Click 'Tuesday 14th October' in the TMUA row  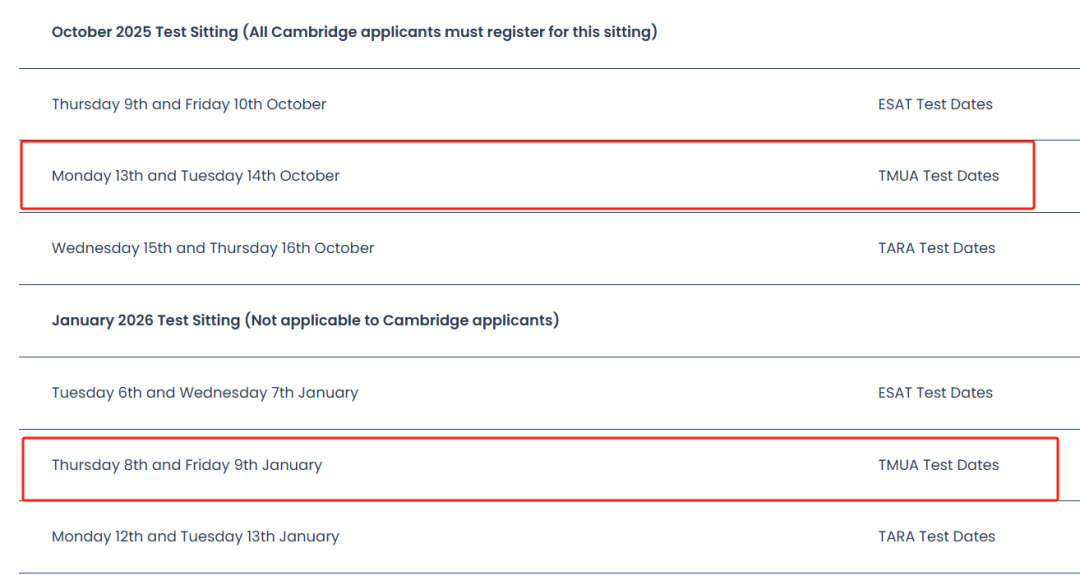(260, 176)
